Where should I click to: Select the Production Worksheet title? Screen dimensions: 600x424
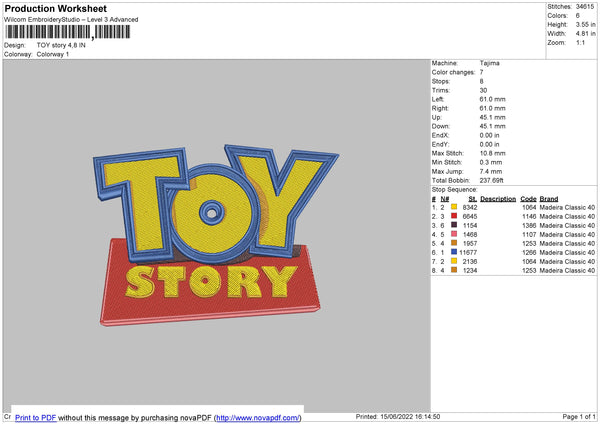point(55,8)
